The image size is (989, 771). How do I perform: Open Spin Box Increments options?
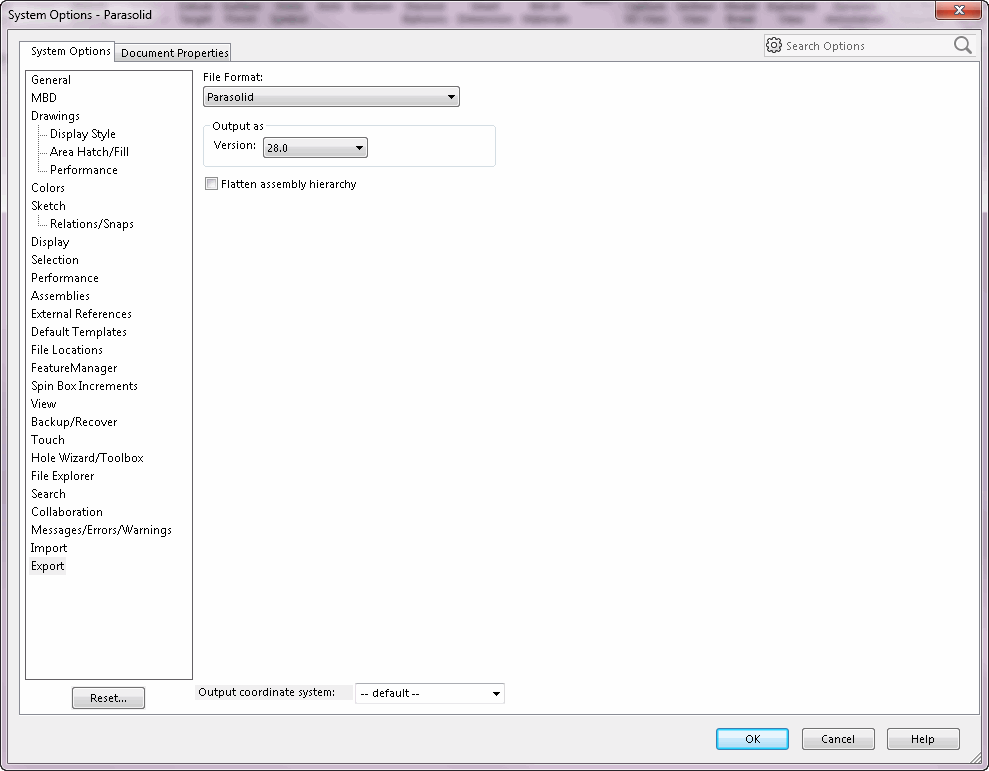pyautogui.click(x=84, y=386)
